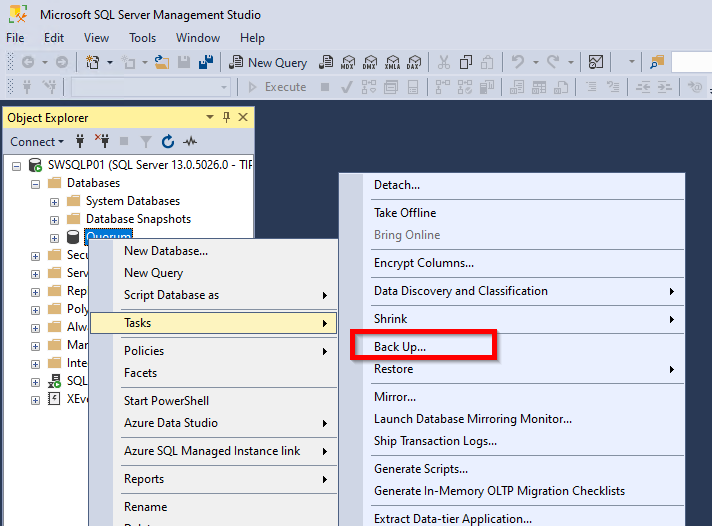Image resolution: width=712 pixels, height=526 pixels.
Task: Collapse the SWSQLP01 server node
Action: click(16, 166)
